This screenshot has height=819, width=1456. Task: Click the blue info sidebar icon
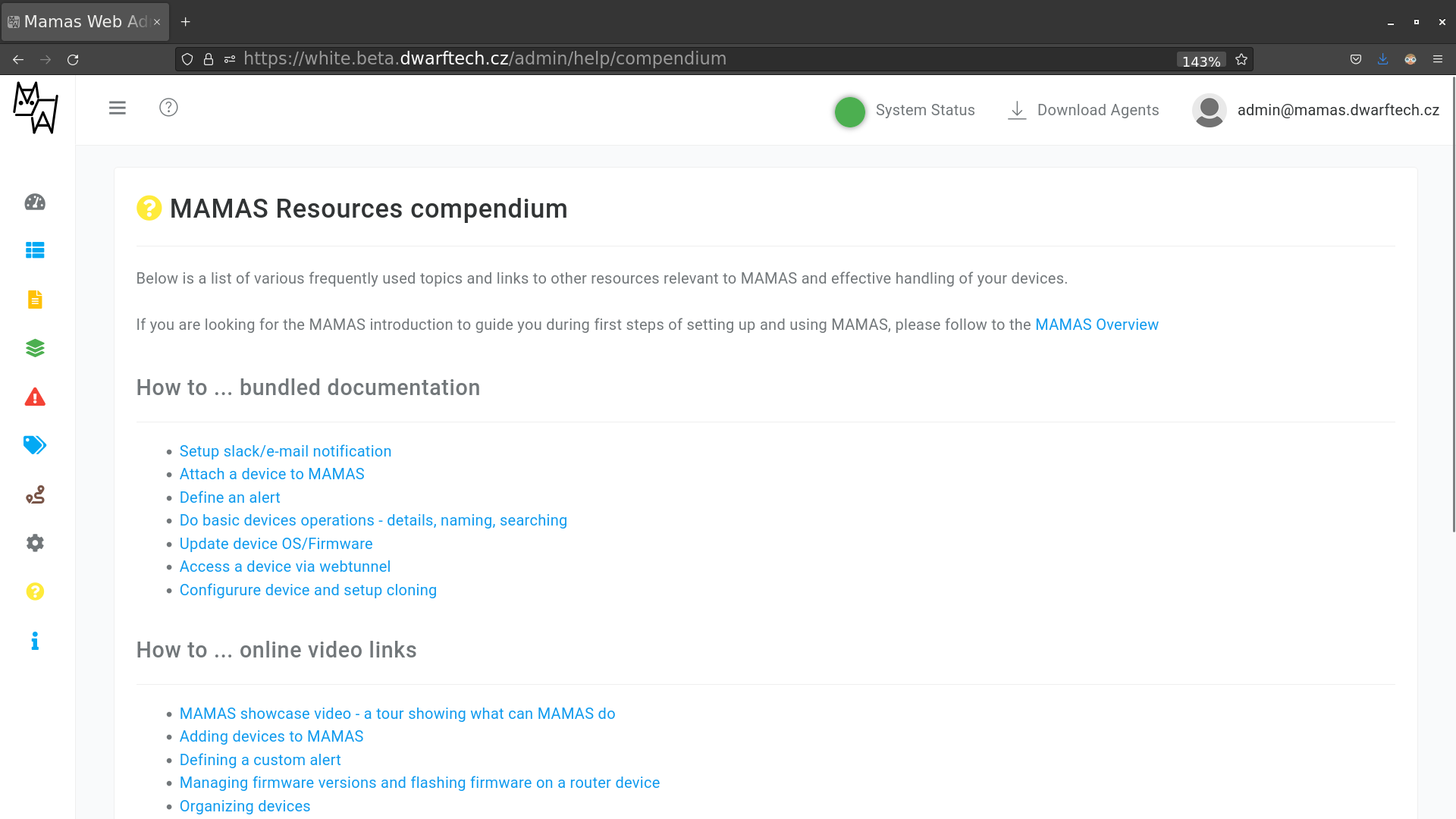(x=35, y=642)
